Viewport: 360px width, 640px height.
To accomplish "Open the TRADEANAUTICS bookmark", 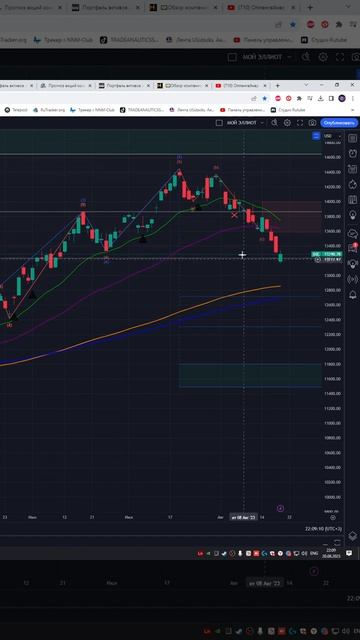I will coord(142,110).
